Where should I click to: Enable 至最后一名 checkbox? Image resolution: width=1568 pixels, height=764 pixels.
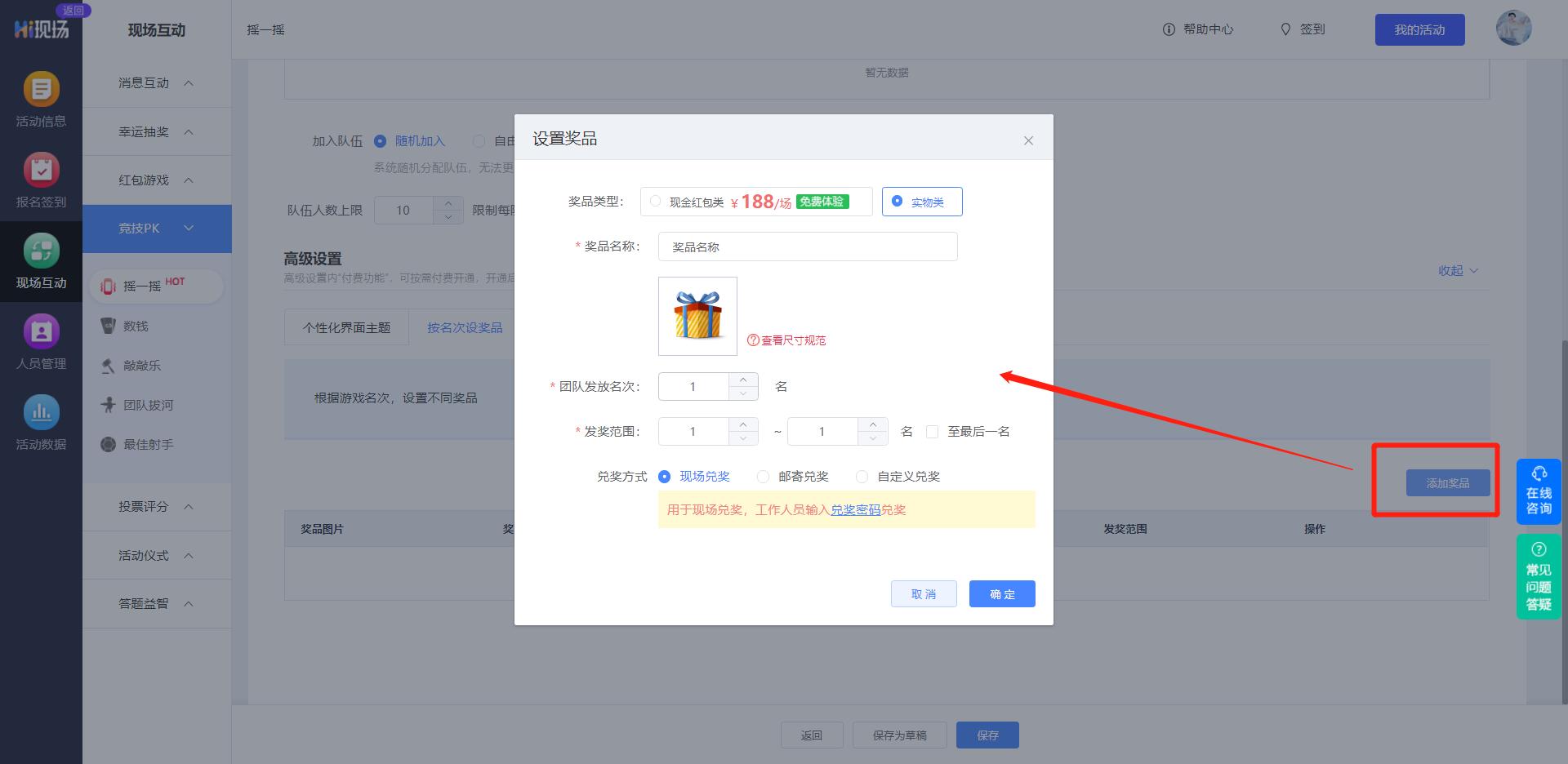coord(932,431)
